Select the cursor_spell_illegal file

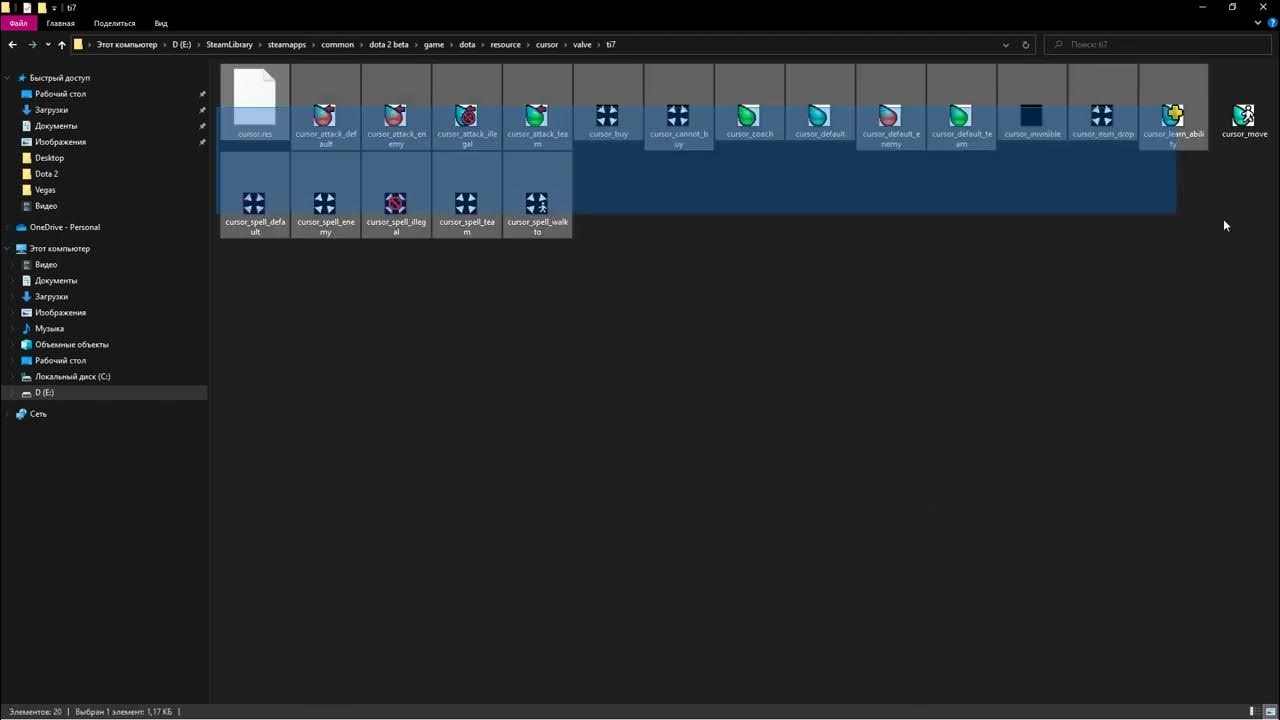396,195
